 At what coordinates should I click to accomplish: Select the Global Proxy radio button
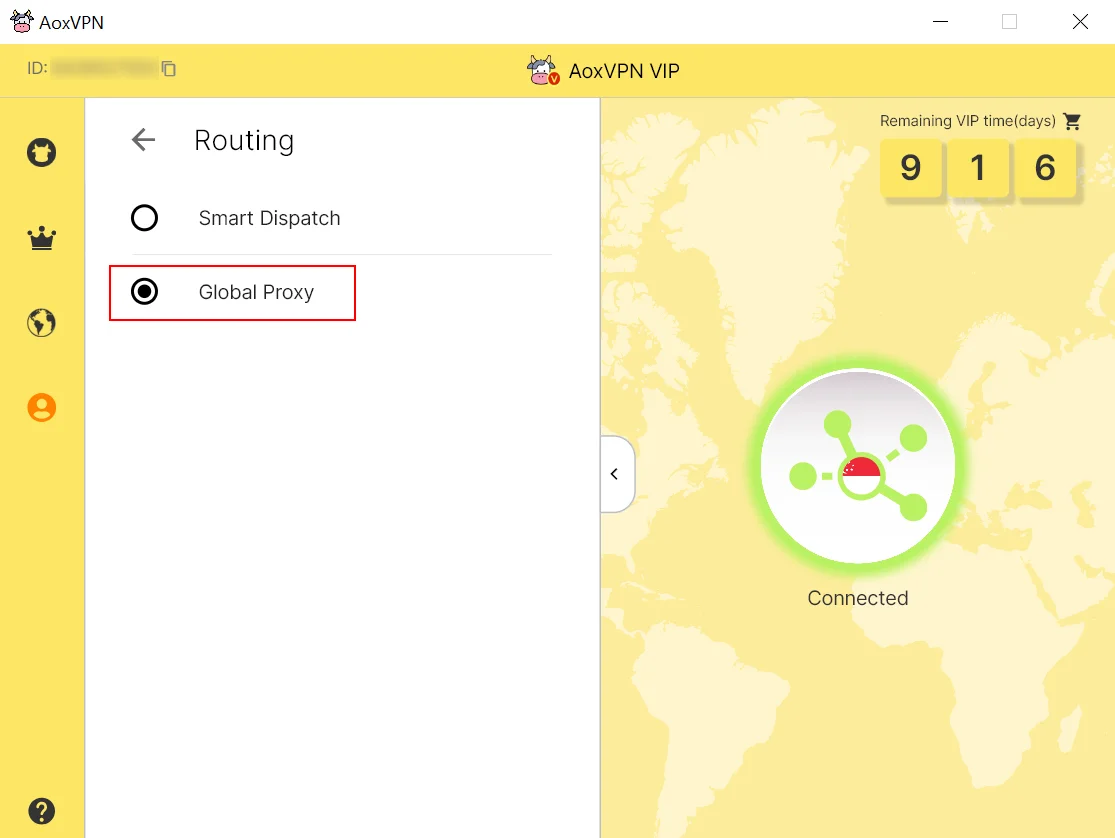pos(145,292)
